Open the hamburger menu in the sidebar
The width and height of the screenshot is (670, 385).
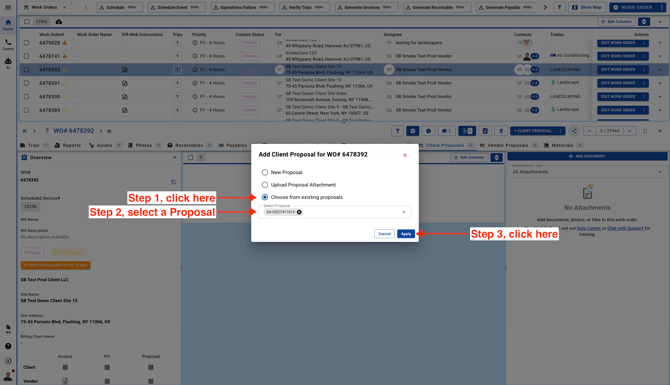8,7
